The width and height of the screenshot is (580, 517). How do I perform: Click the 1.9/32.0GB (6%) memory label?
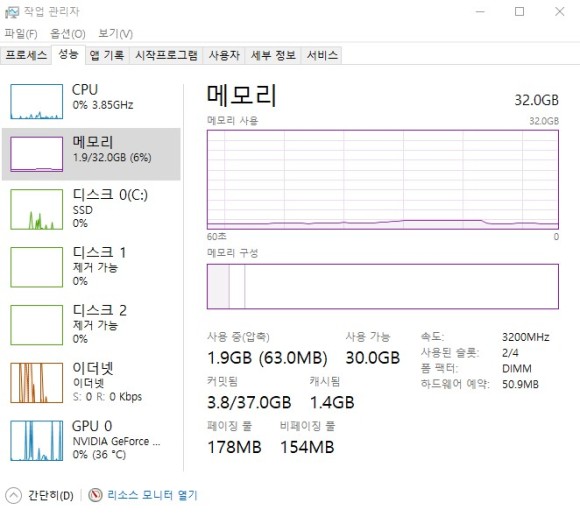tap(112, 158)
